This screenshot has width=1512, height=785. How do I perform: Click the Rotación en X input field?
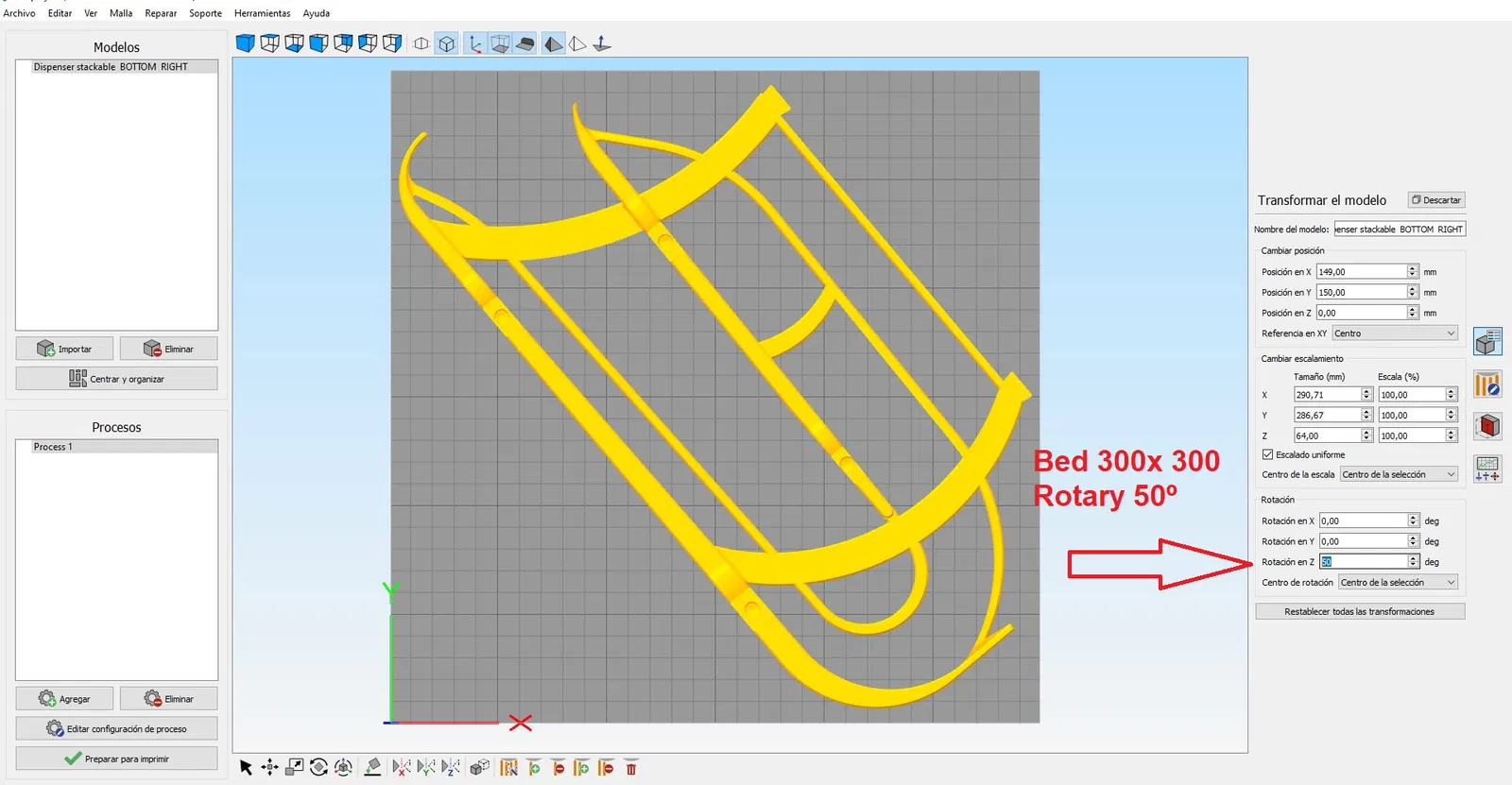tap(1364, 520)
